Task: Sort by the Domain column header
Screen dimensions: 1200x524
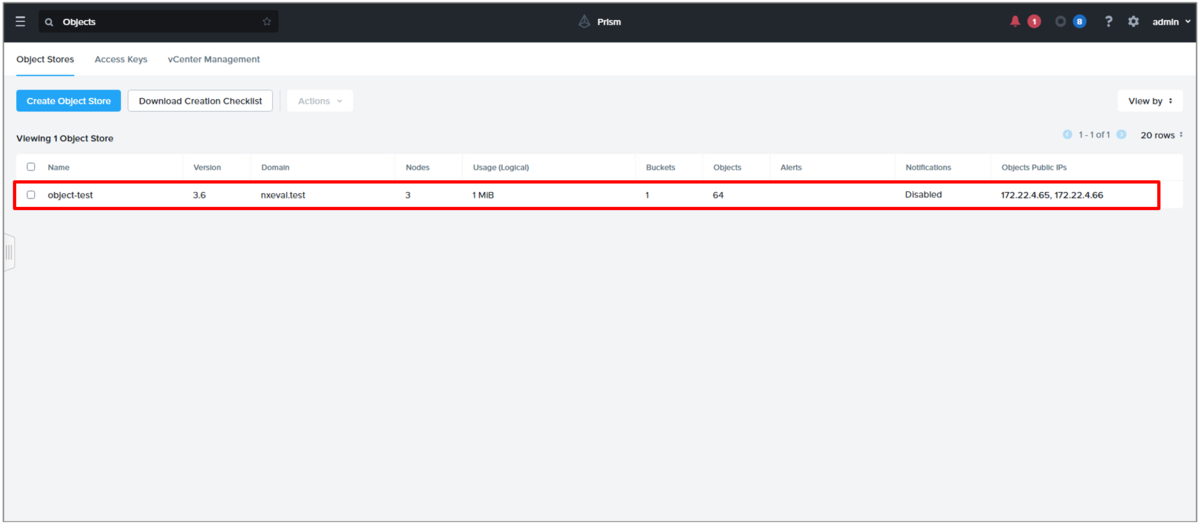Action: click(x=275, y=167)
